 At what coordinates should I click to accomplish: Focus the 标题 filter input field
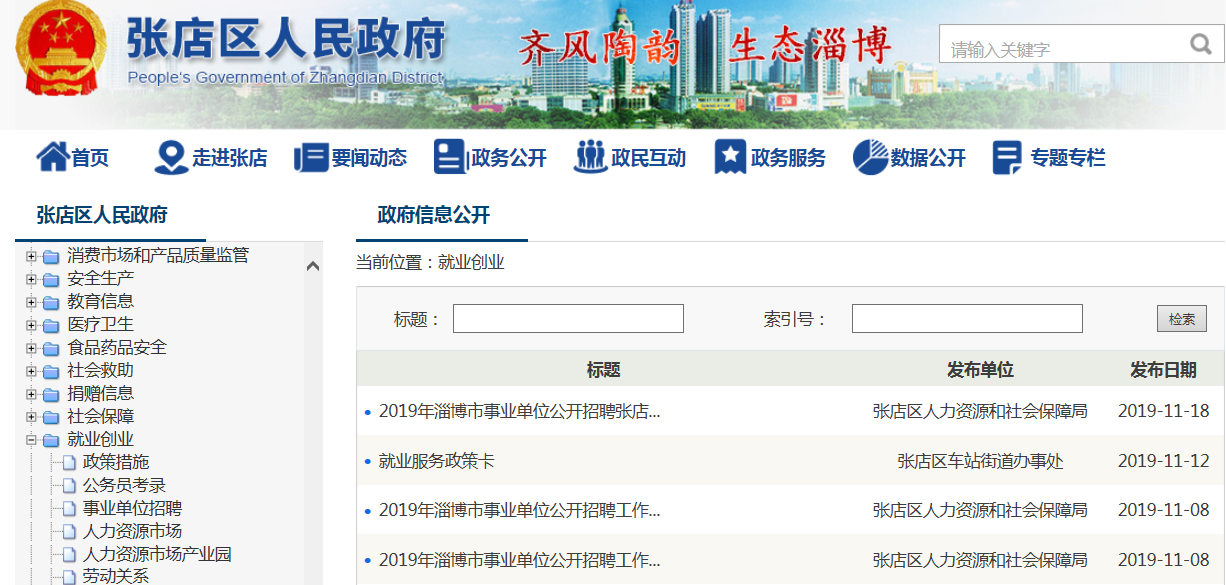(x=568, y=319)
